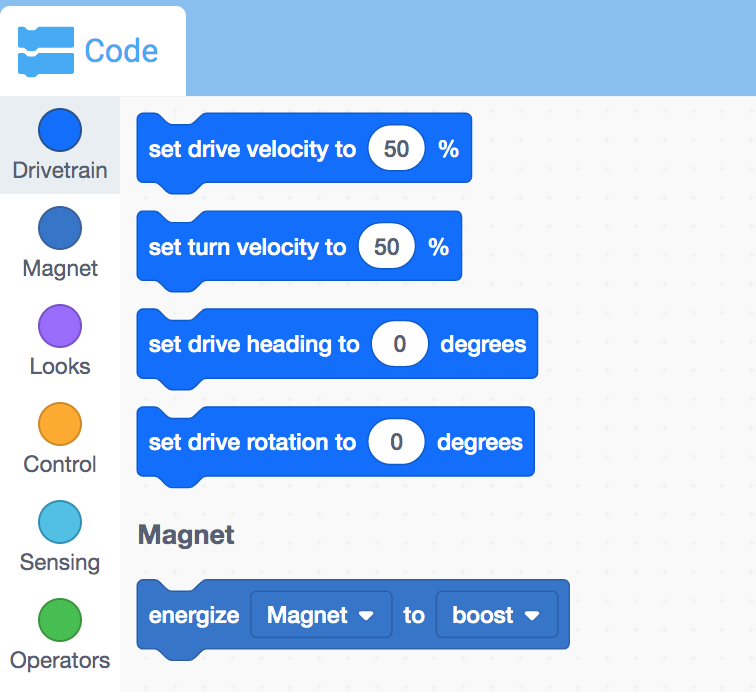Edit turn velocity value 50
Screen dimensions: 756x692
(x=386, y=246)
